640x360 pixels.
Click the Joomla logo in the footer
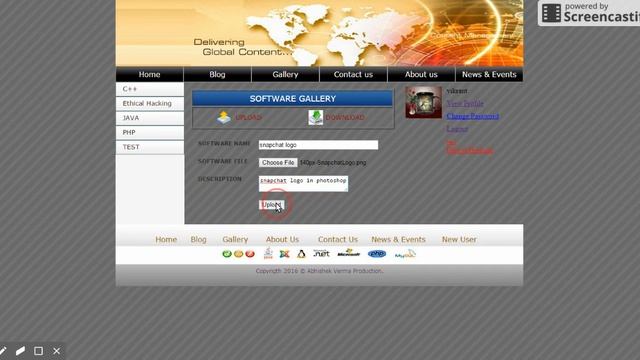pyautogui.click(x=284, y=254)
